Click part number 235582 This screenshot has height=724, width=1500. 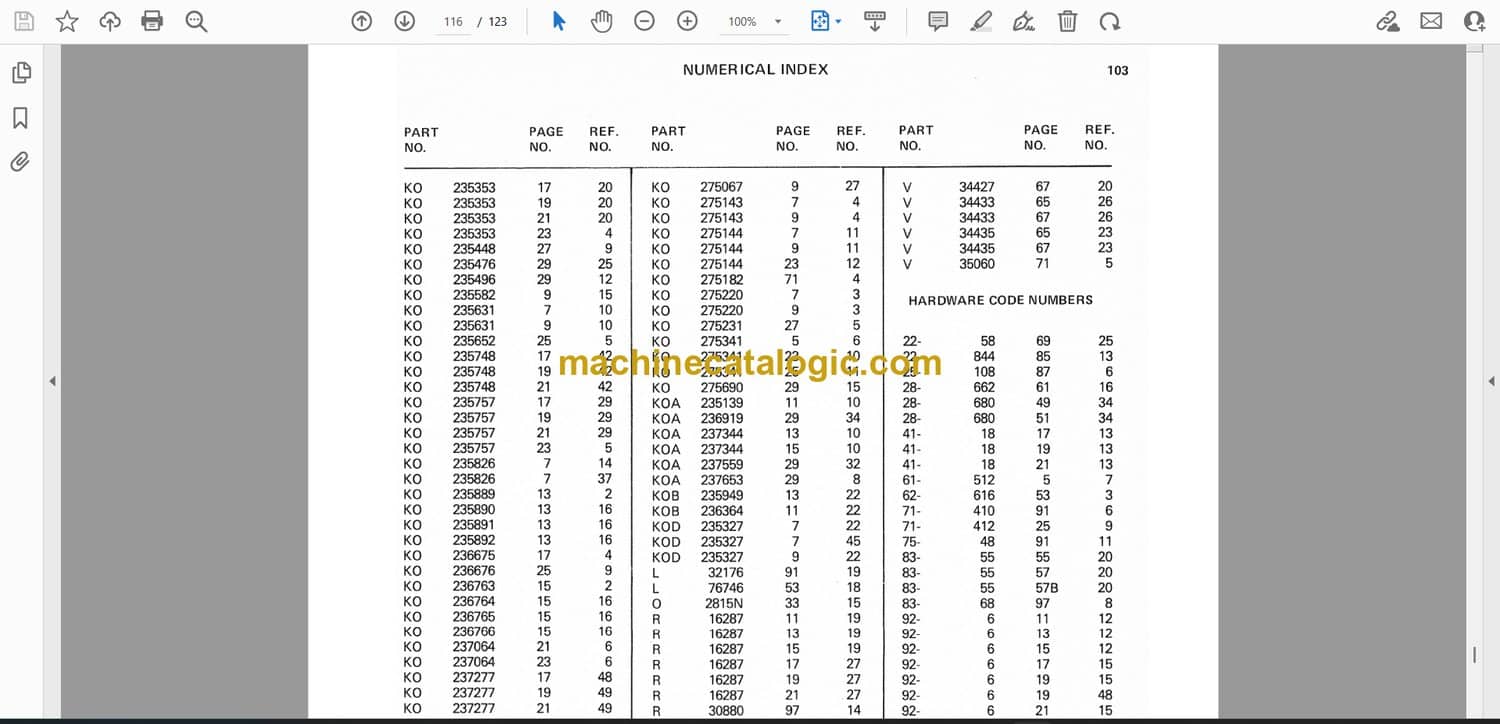[474, 295]
